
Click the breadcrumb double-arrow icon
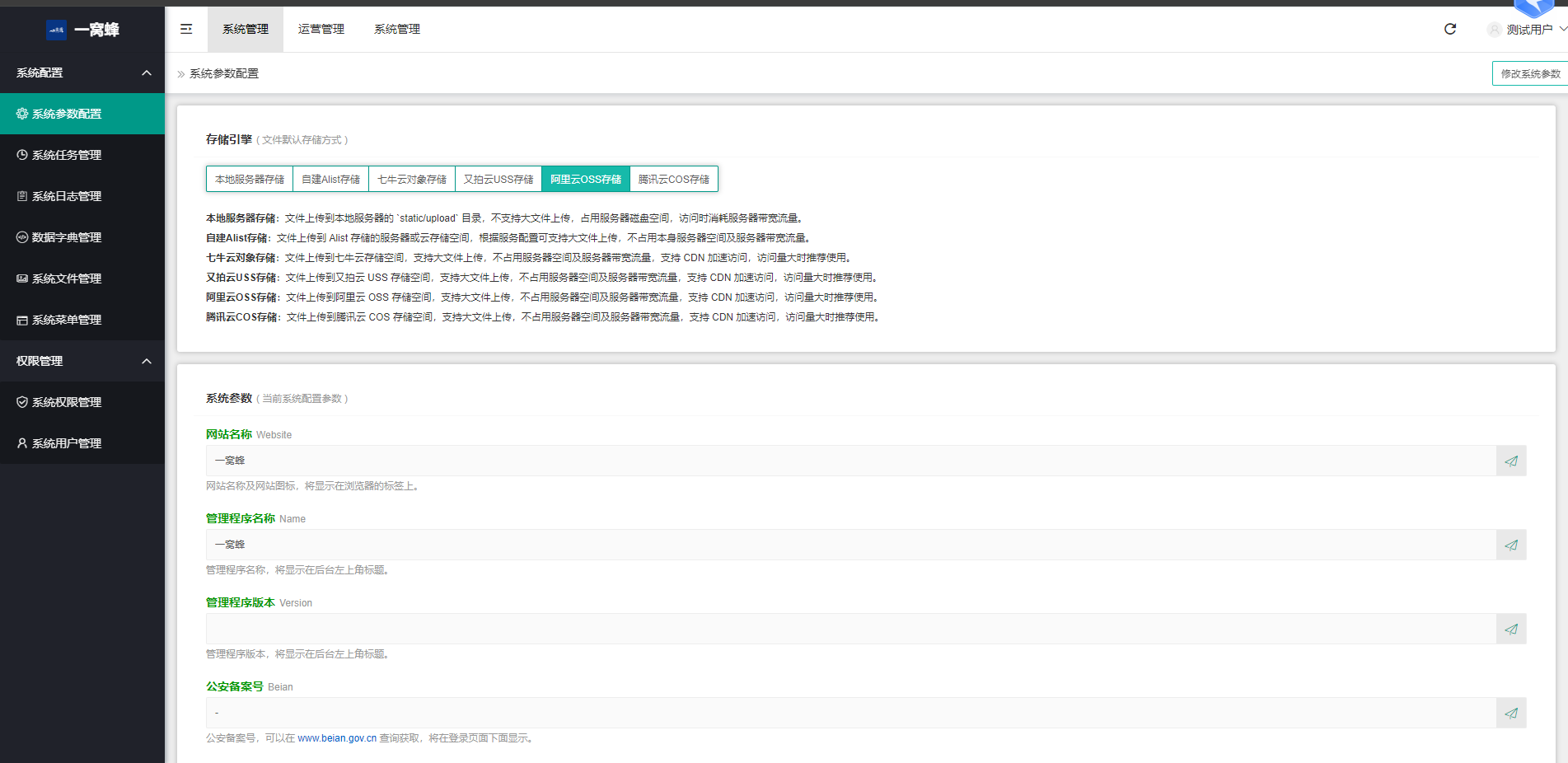coord(181,74)
